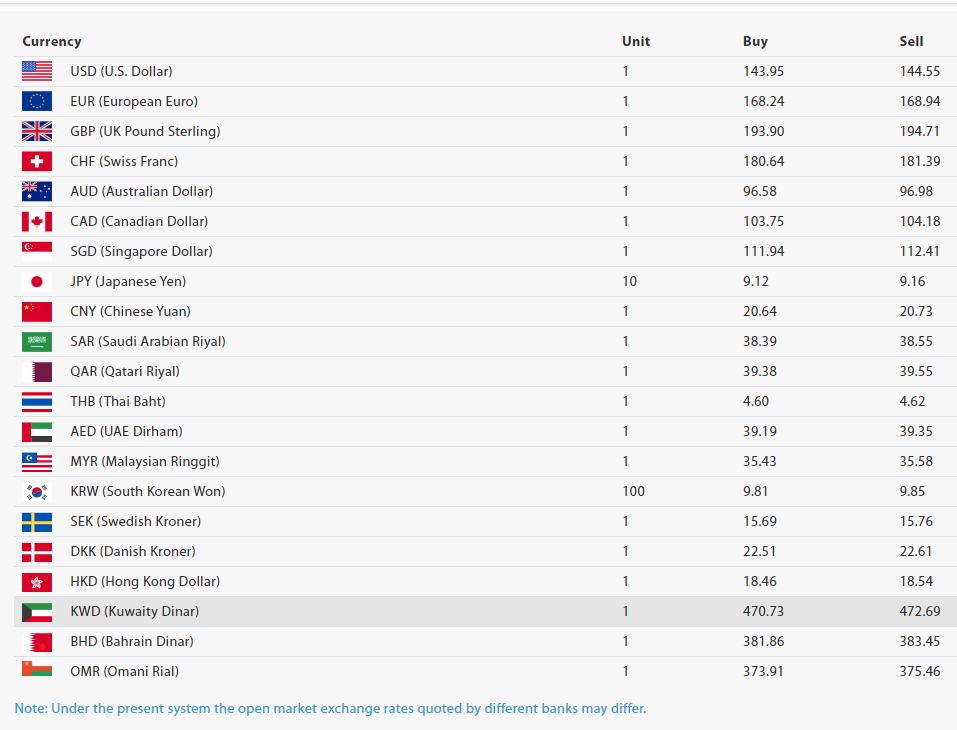Click the European Union flag icon
The width and height of the screenshot is (957, 730).
click(x=37, y=101)
